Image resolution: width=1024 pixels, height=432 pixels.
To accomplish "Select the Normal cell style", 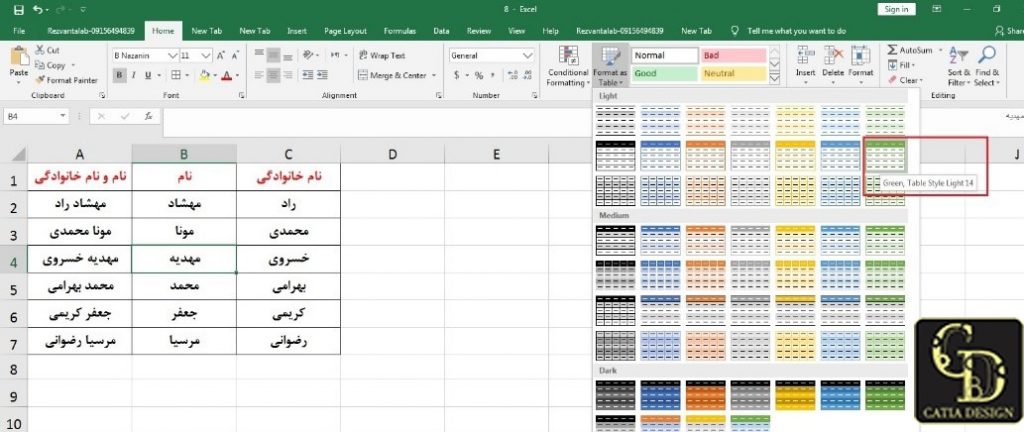I will click(665, 55).
